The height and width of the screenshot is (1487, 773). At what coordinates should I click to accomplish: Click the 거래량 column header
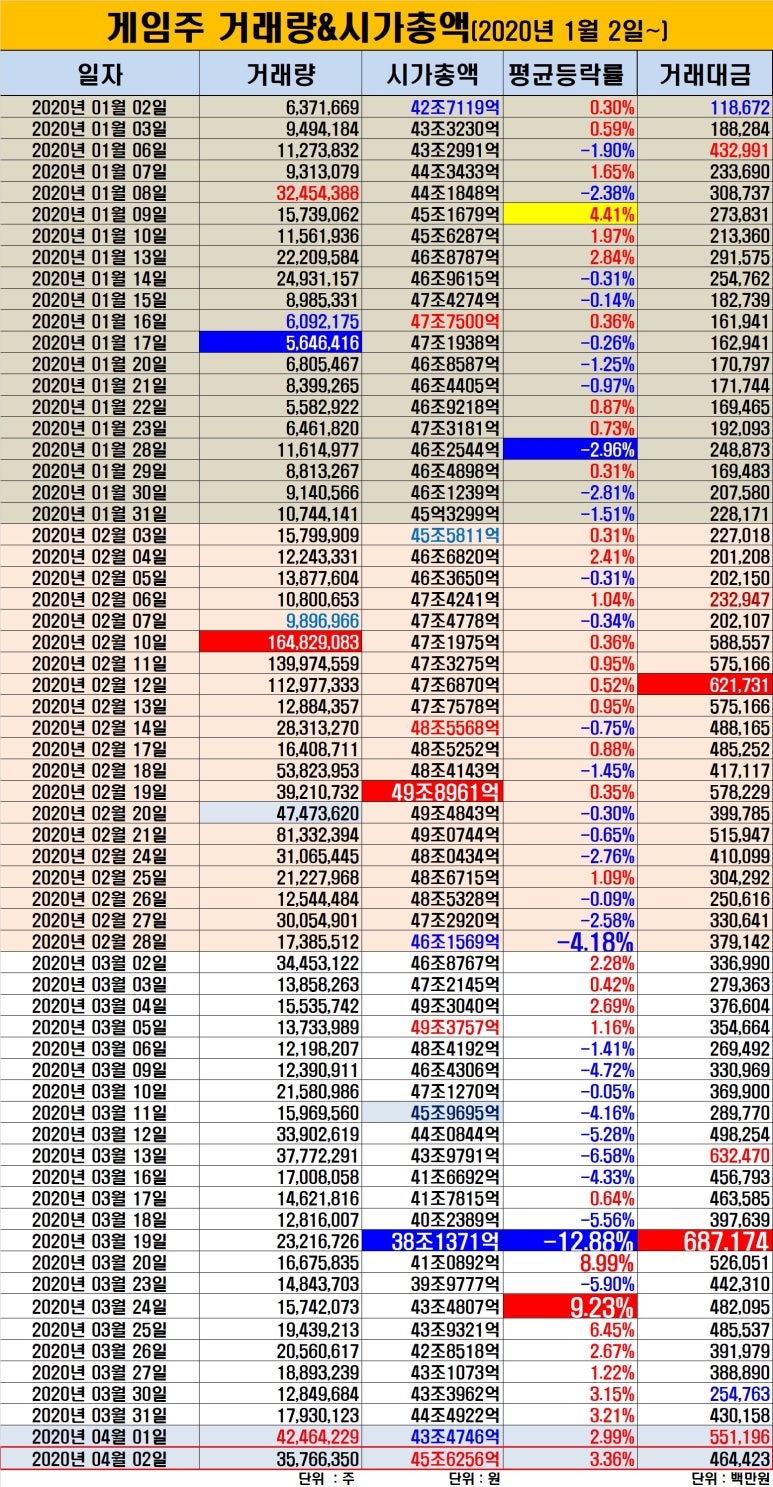(x=281, y=74)
